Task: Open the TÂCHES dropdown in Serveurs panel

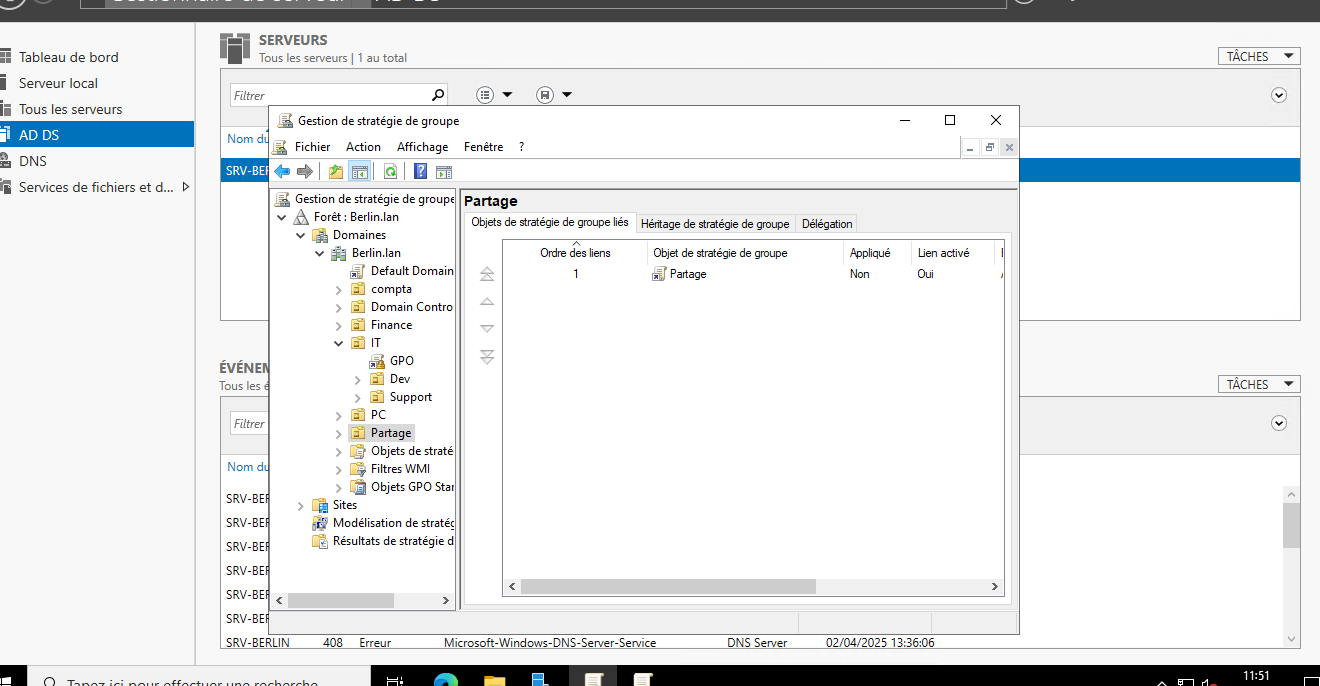Action: [1258, 57]
